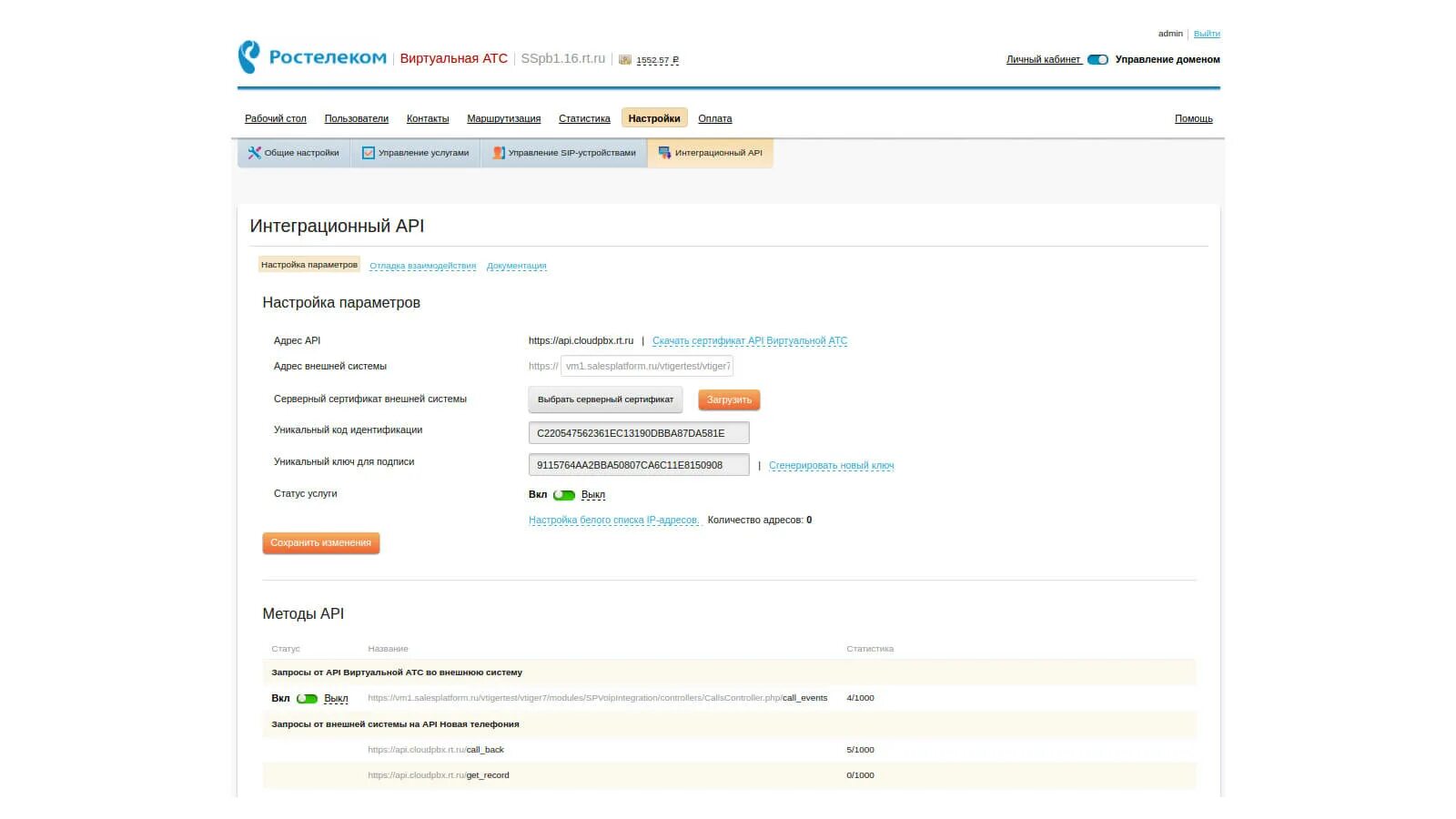
Task: Click the call_events URL text
Action: click(598, 698)
